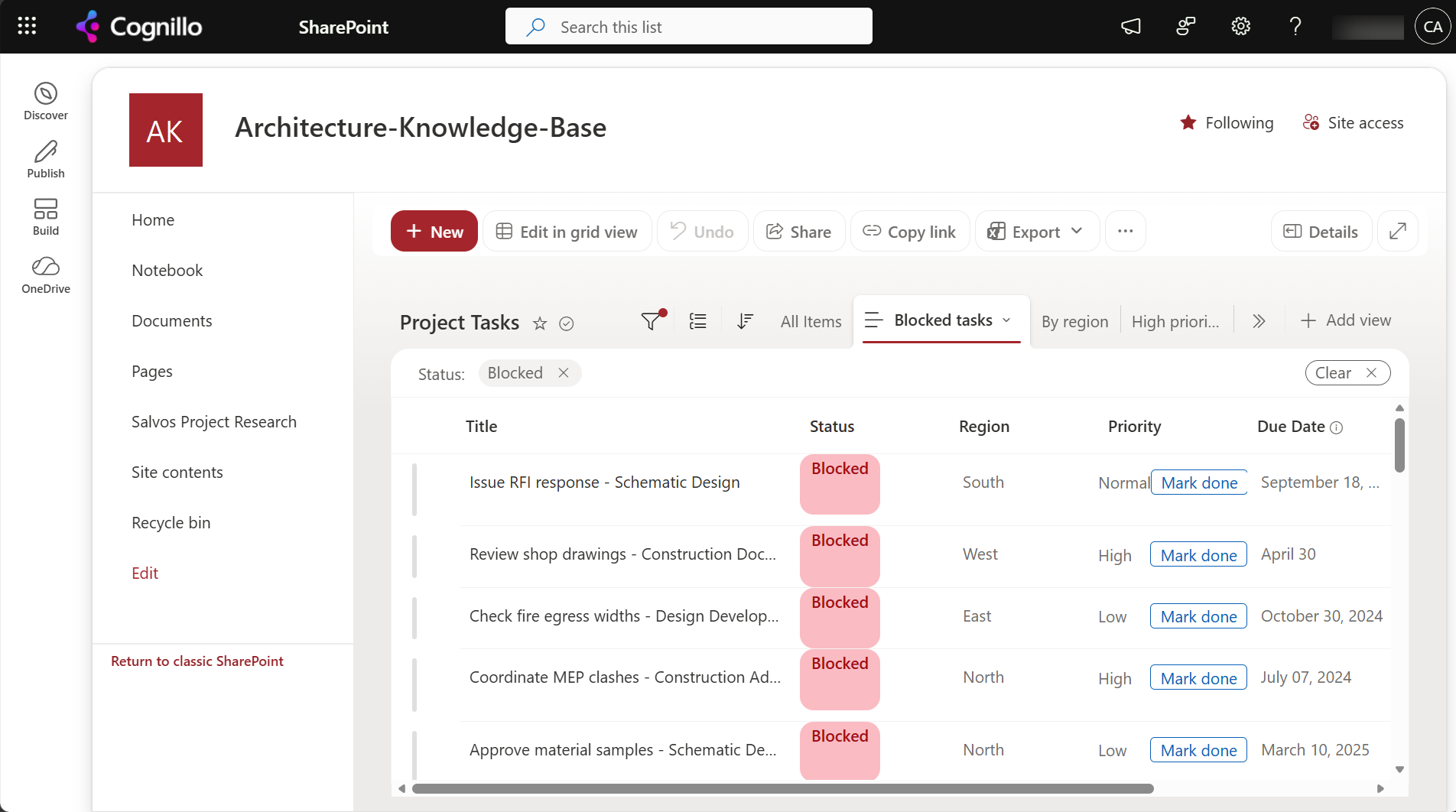Show more views with double chevron

[1259, 321]
